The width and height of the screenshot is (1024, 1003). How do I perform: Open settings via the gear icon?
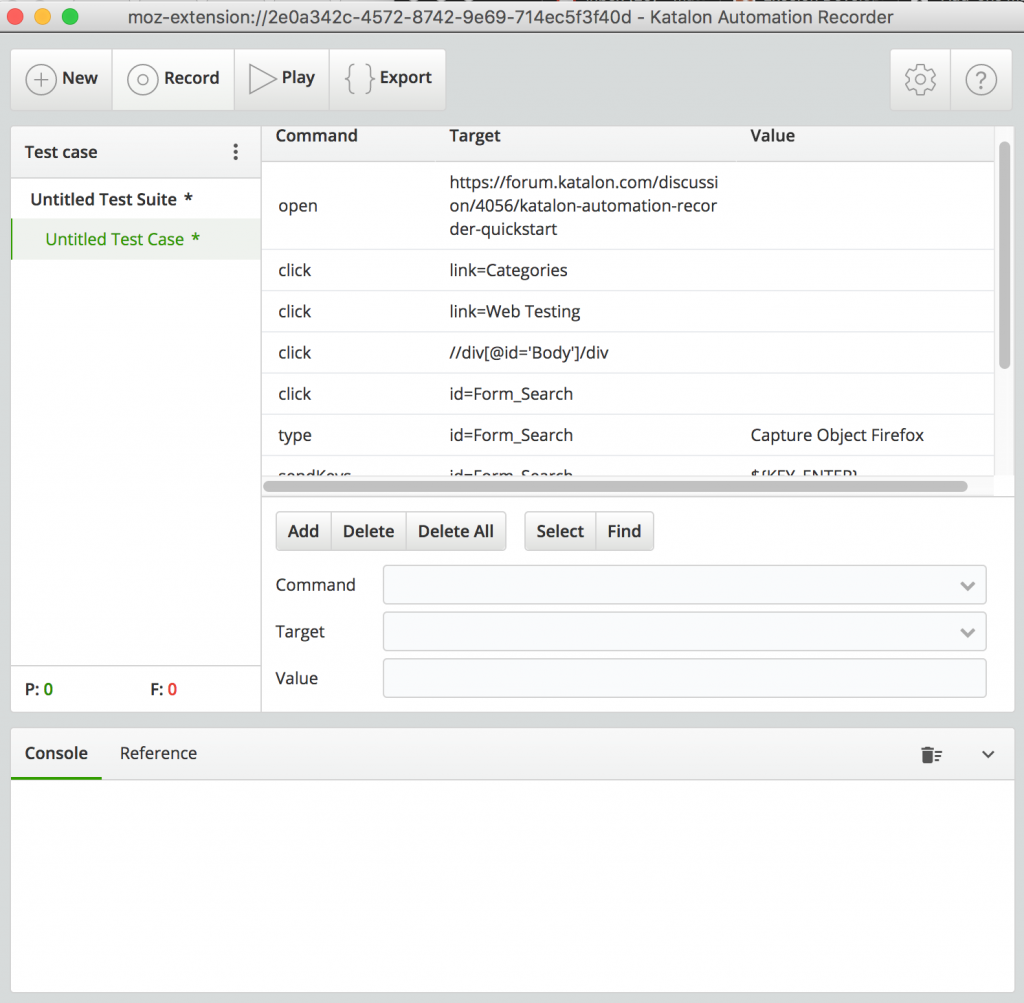[920, 80]
